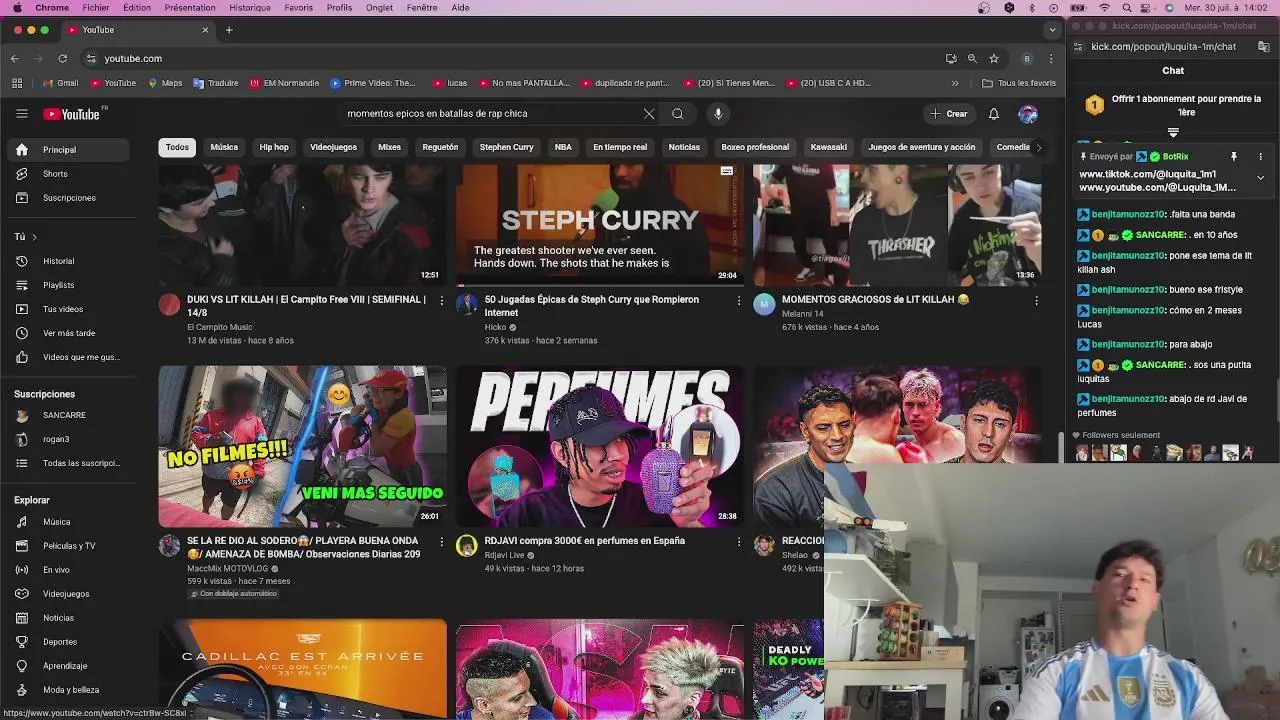Screen dimensions: 1280x720
Task: Open options for Steph Curry video
Action: tap(739, 300)
